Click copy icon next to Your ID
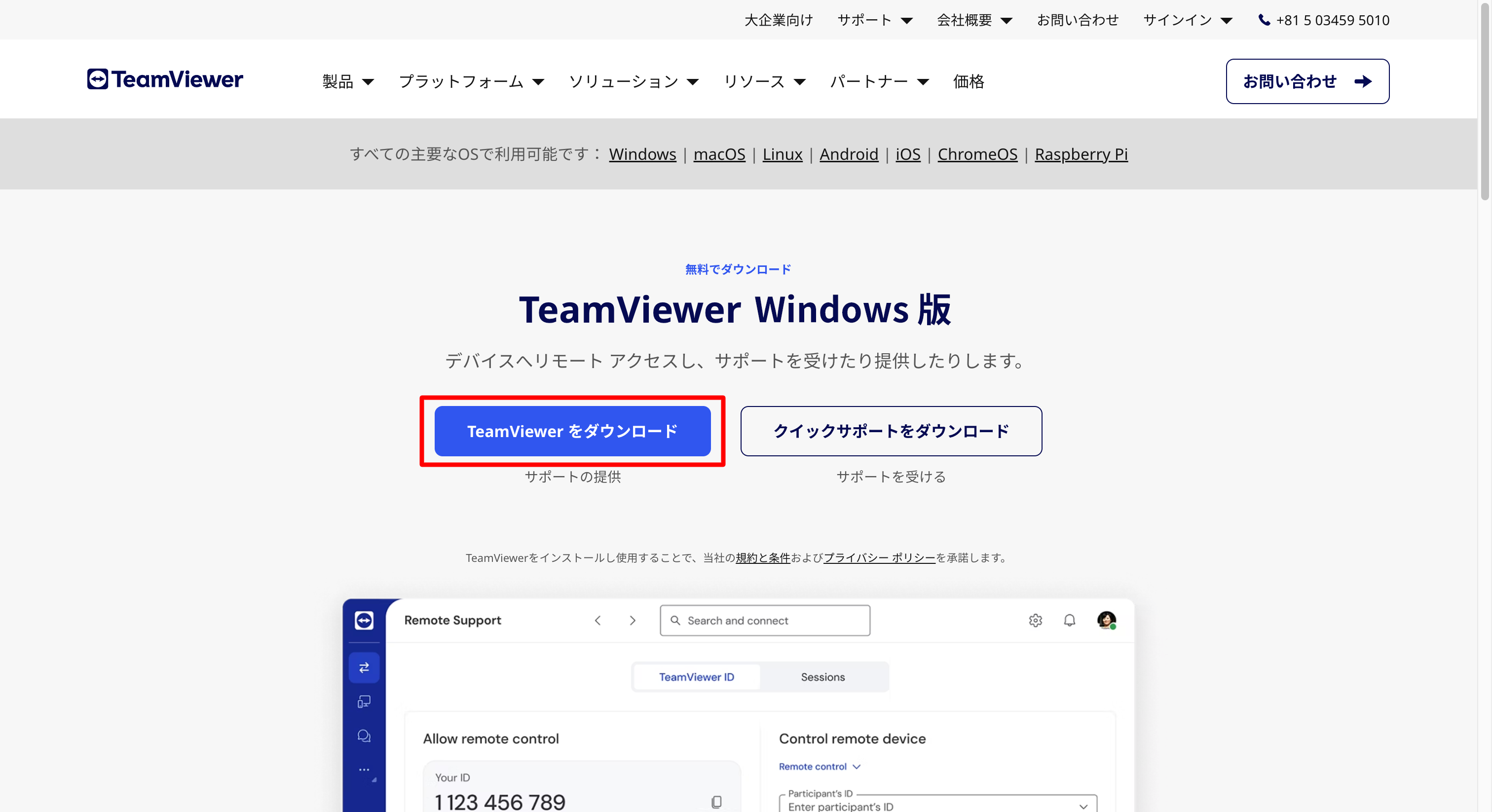1492x812 pixels. click(716, 802)
